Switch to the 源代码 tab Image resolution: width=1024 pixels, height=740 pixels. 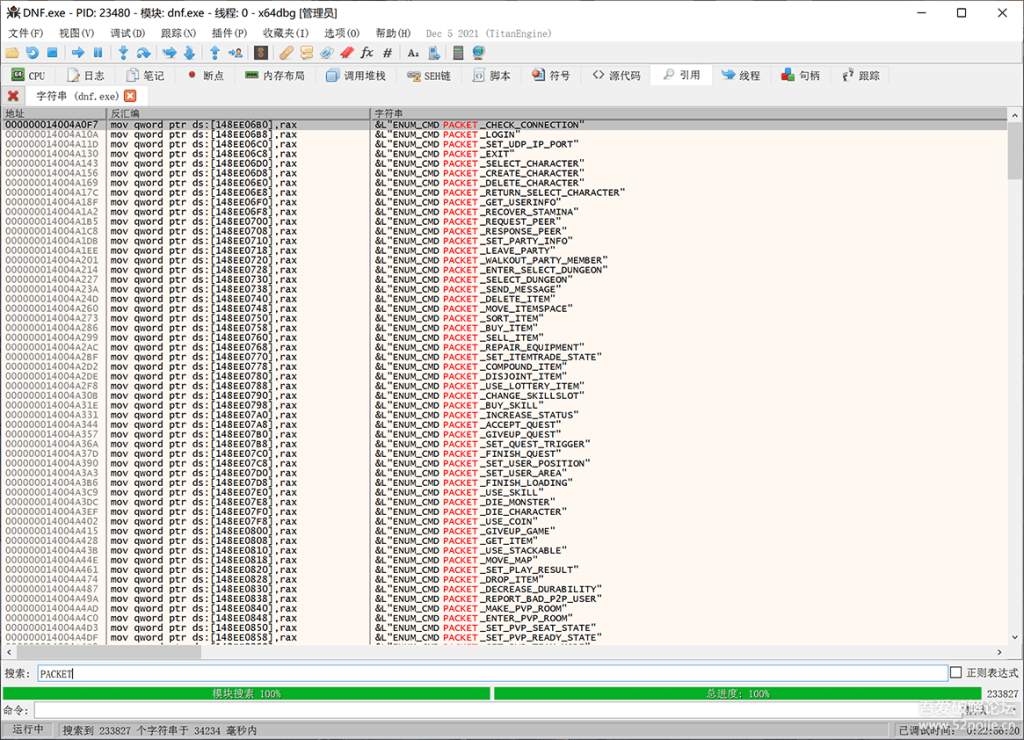pos(616,76)
